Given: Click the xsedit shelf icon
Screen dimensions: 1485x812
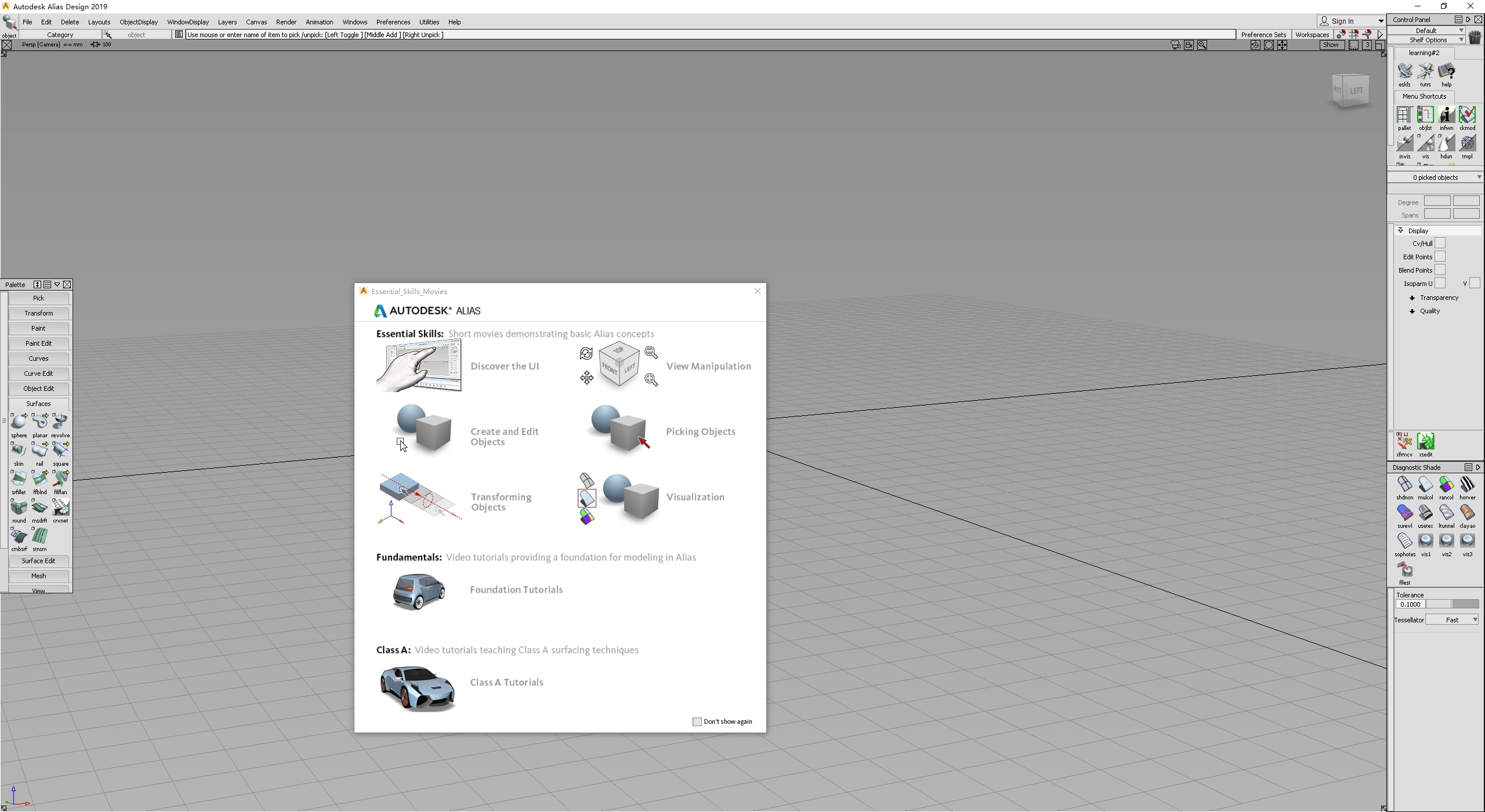Looking at the screenshot, I should click(x=1425, y=442).
